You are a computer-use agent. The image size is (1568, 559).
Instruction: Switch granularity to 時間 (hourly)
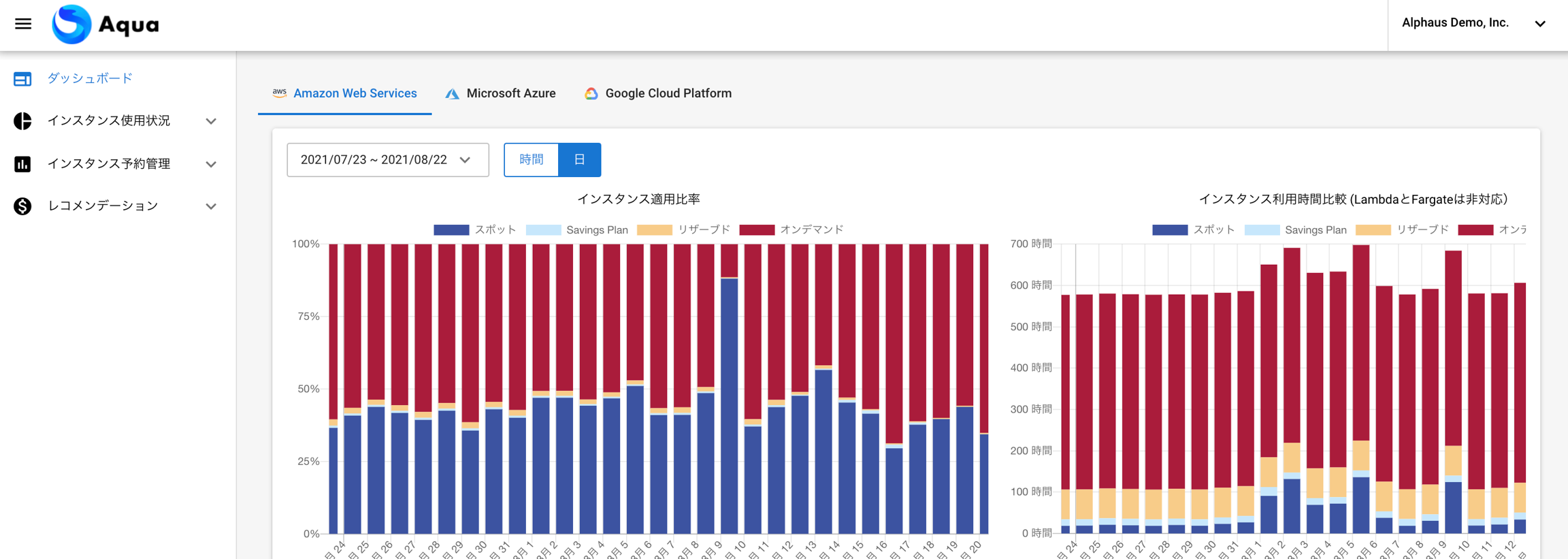coord(531,160)
